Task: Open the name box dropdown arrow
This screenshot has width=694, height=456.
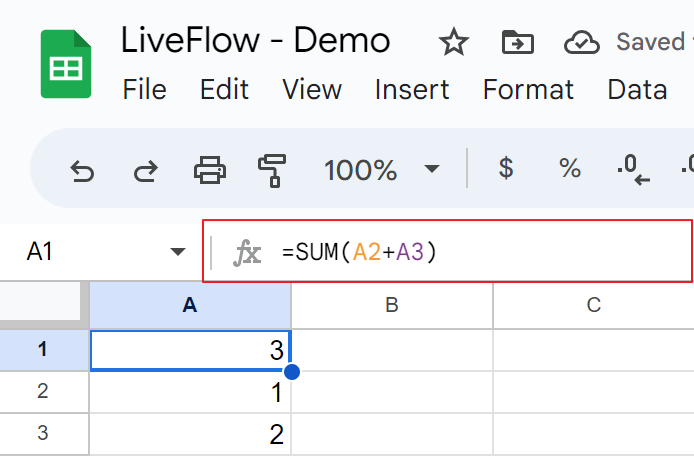Action: tap(178, 252)
